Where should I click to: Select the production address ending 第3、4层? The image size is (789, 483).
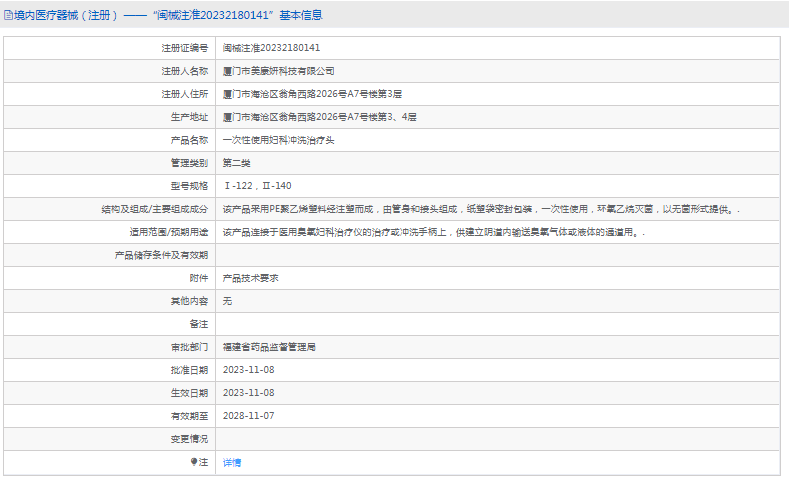point(320,117)
